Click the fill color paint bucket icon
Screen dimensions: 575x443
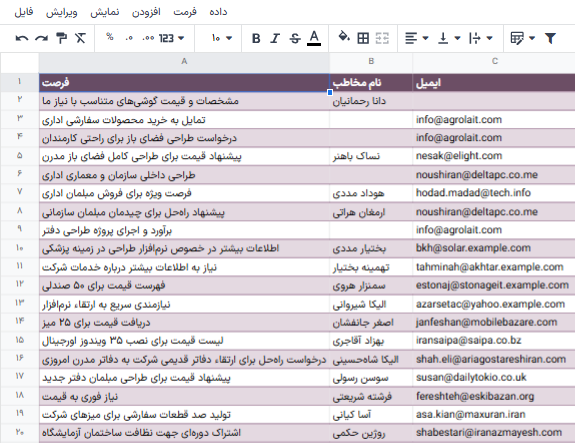(x=344, y=37)
